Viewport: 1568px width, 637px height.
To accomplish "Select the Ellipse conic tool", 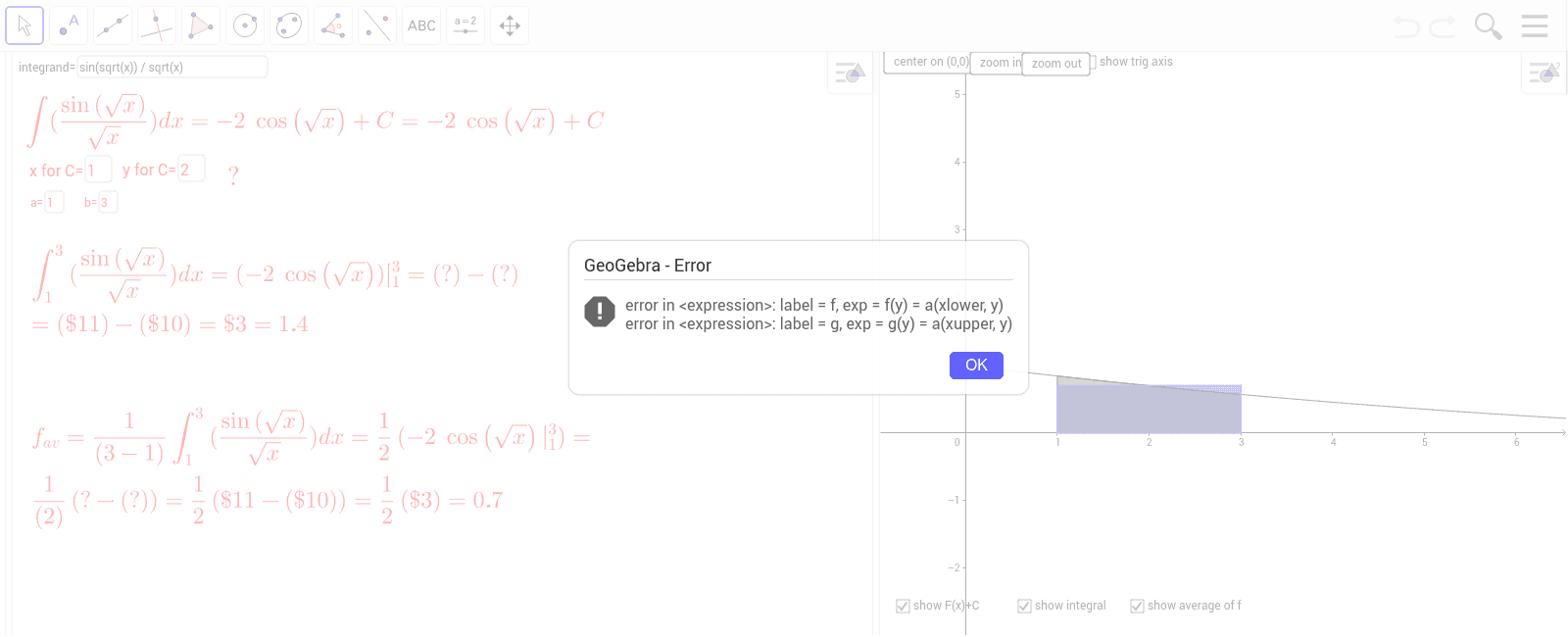I will tap(289, 25).
